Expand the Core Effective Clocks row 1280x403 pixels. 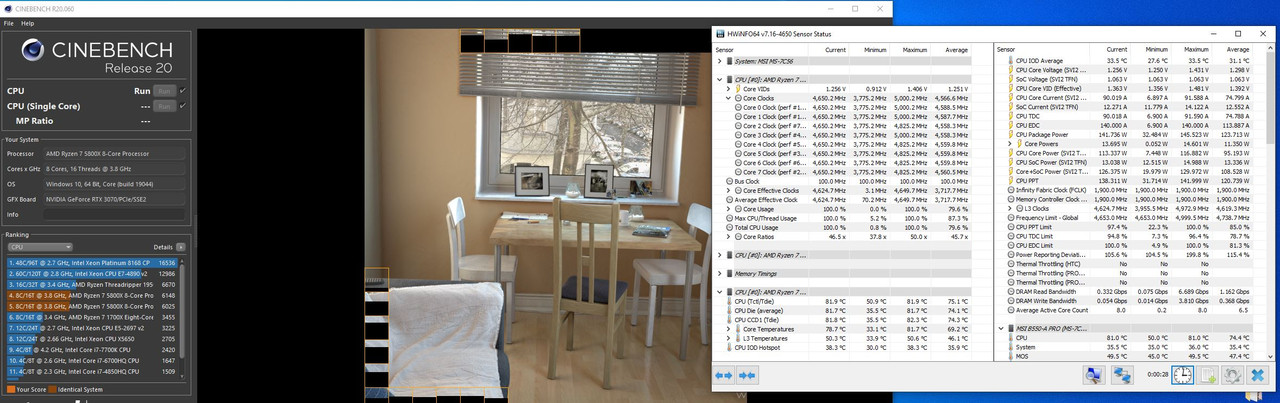point(728,189)
